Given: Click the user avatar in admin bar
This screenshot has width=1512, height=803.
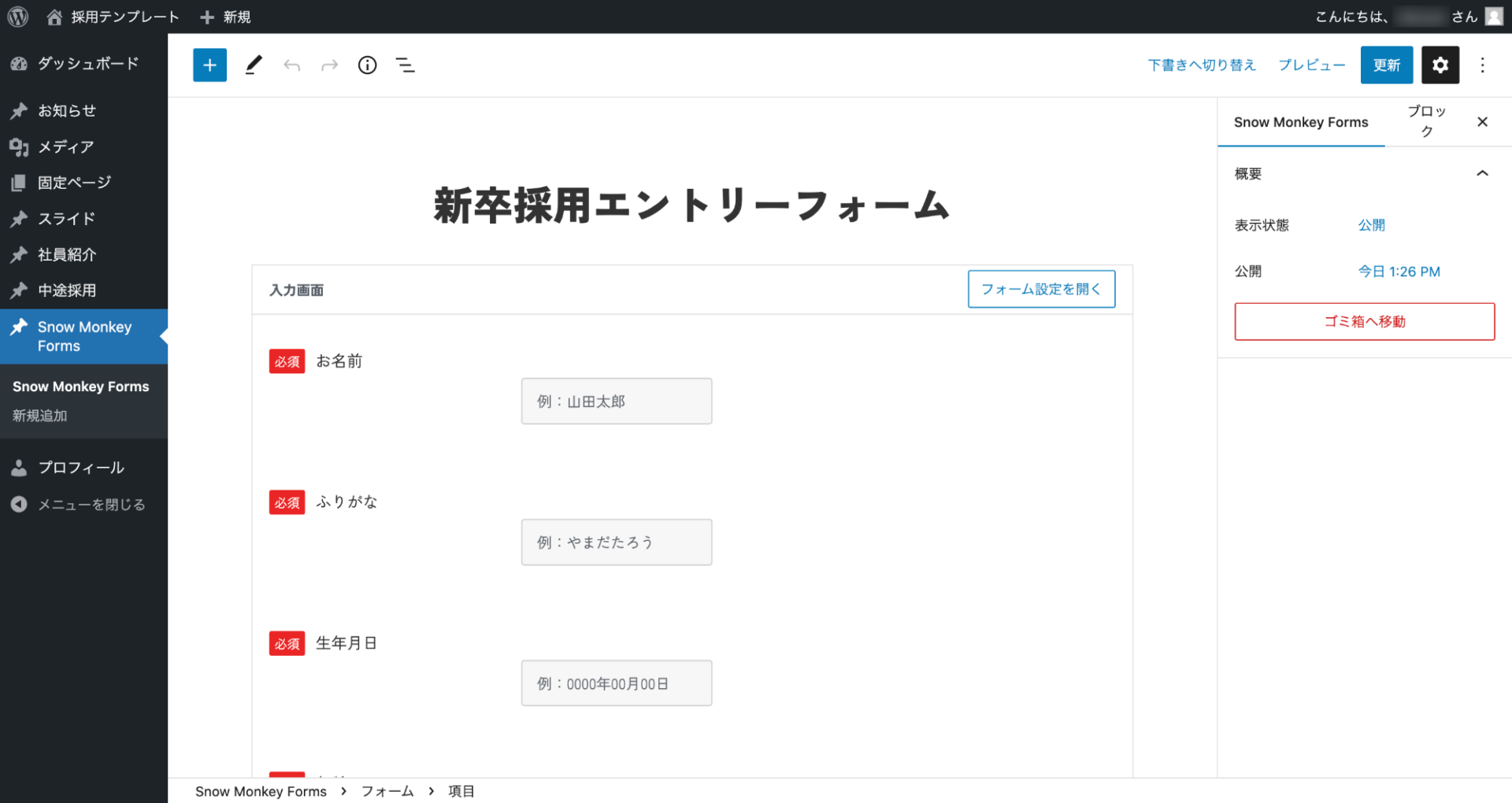Looking at the screenshot, I should [1494, 17].
